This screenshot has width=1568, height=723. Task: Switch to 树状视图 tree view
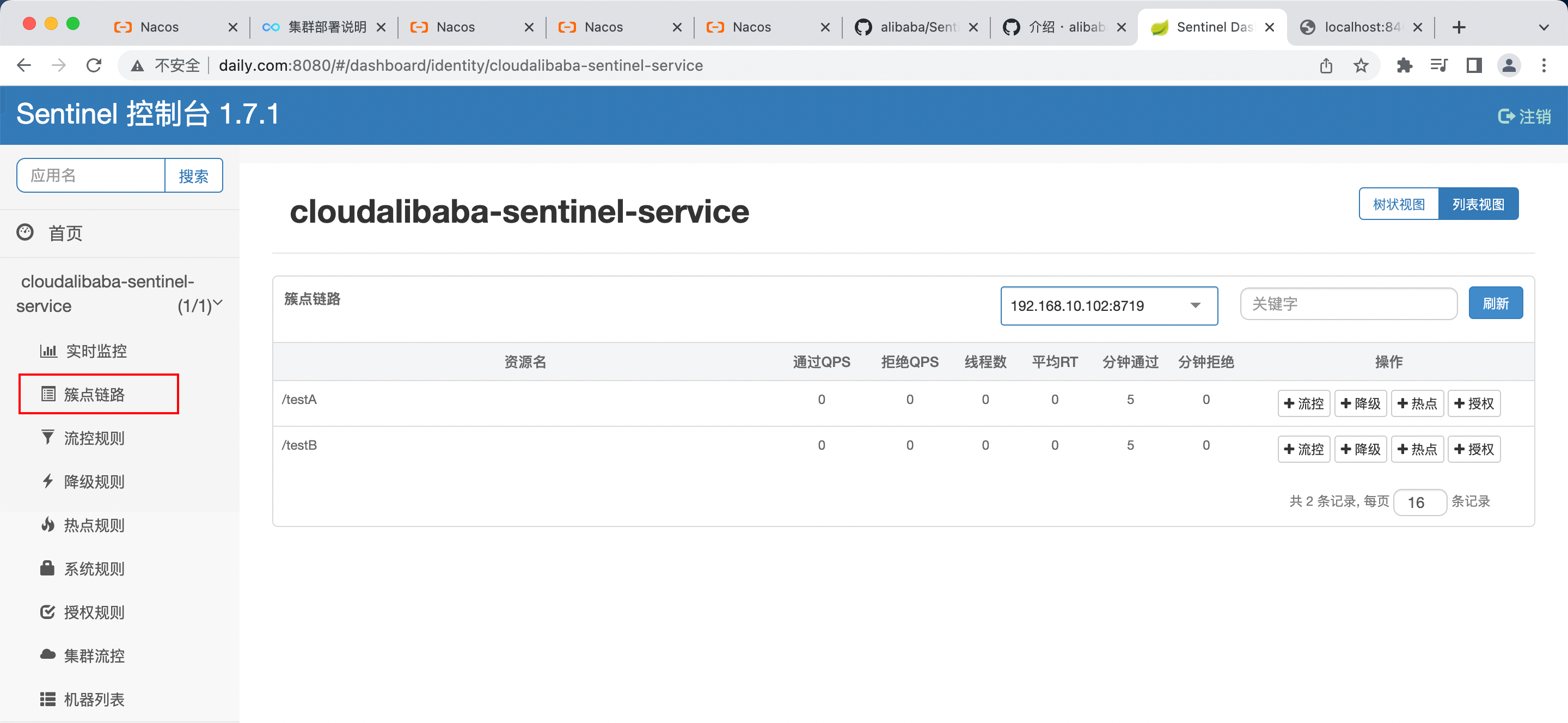pyautogui.click(x=1399, y=204)
